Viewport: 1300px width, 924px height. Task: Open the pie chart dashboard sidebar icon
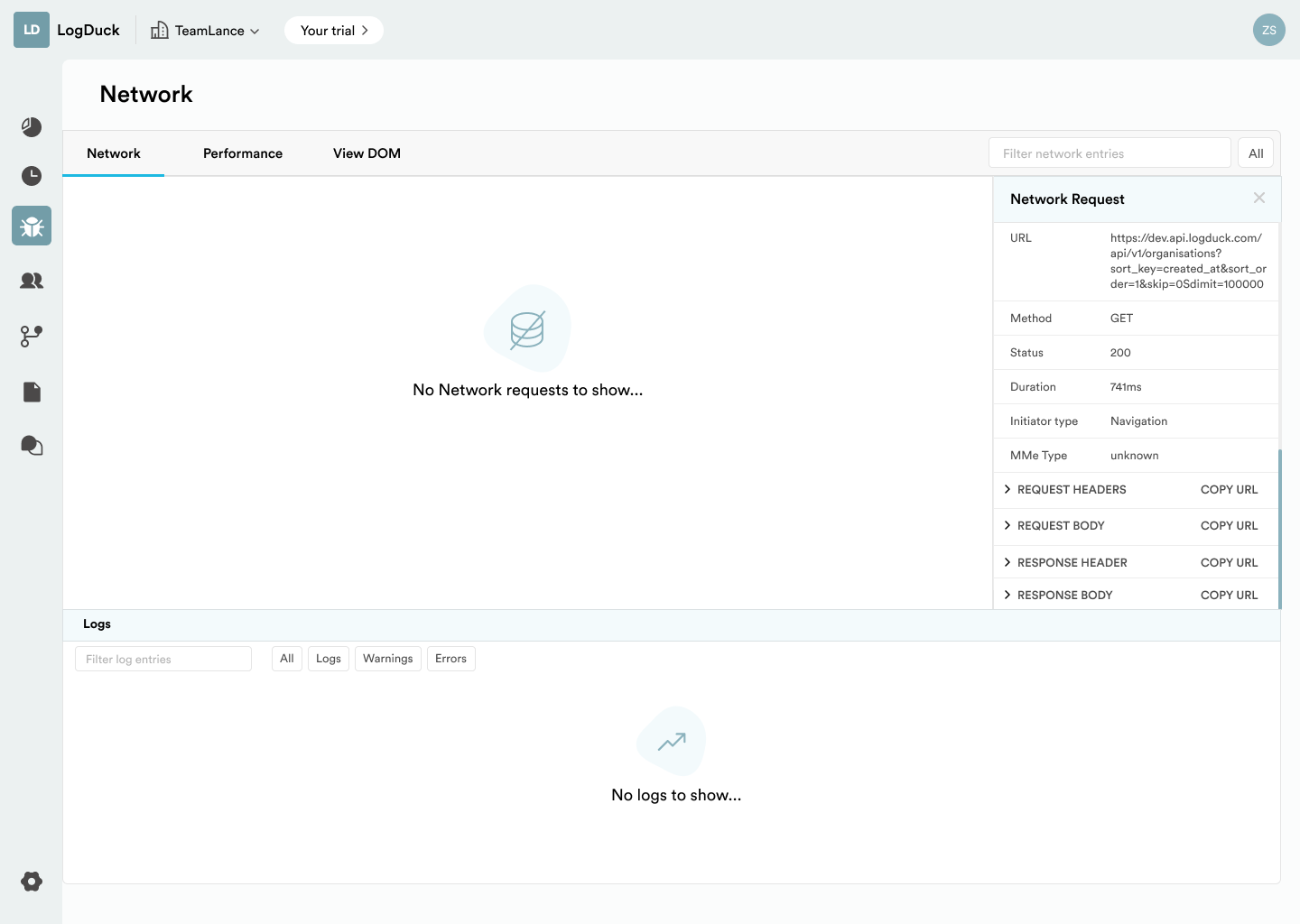(32, 127)
